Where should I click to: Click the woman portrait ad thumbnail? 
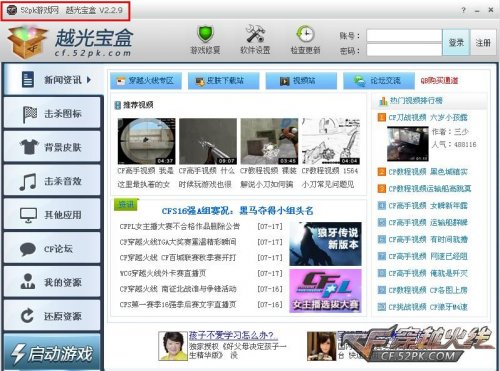pos(321,346)
